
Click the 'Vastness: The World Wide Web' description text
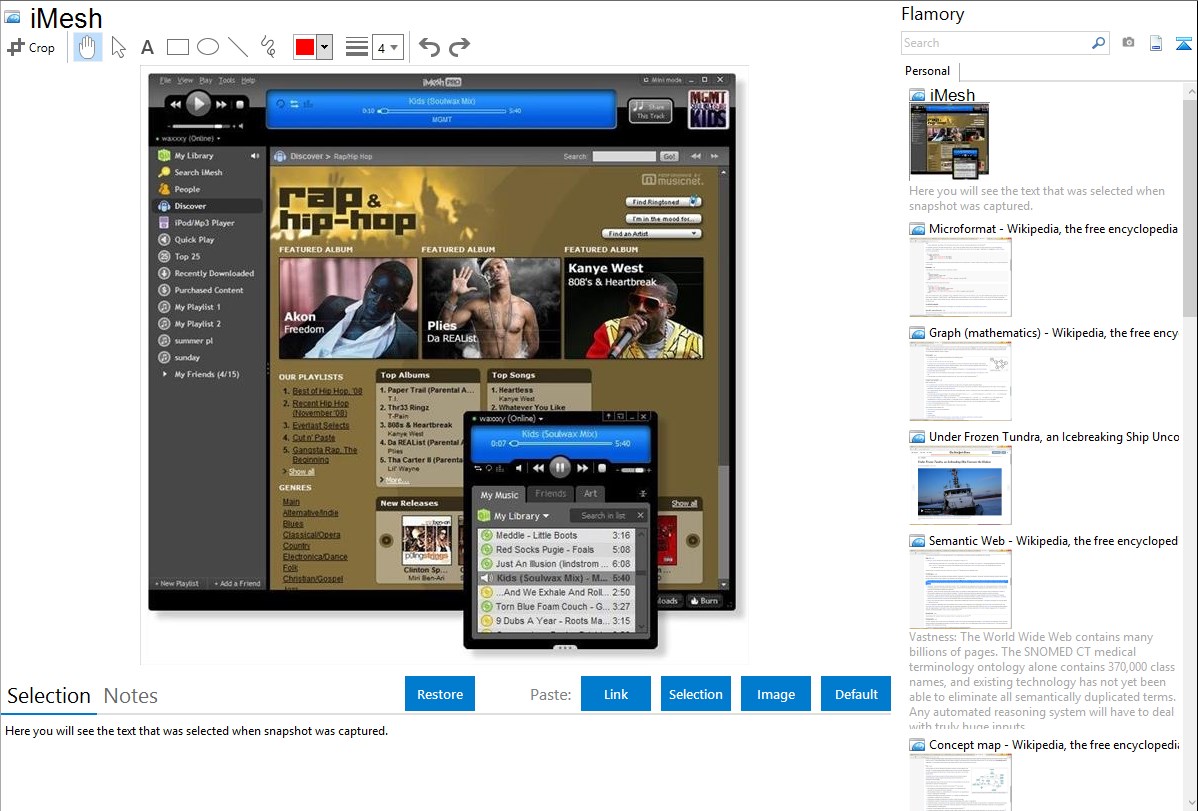1041,681
